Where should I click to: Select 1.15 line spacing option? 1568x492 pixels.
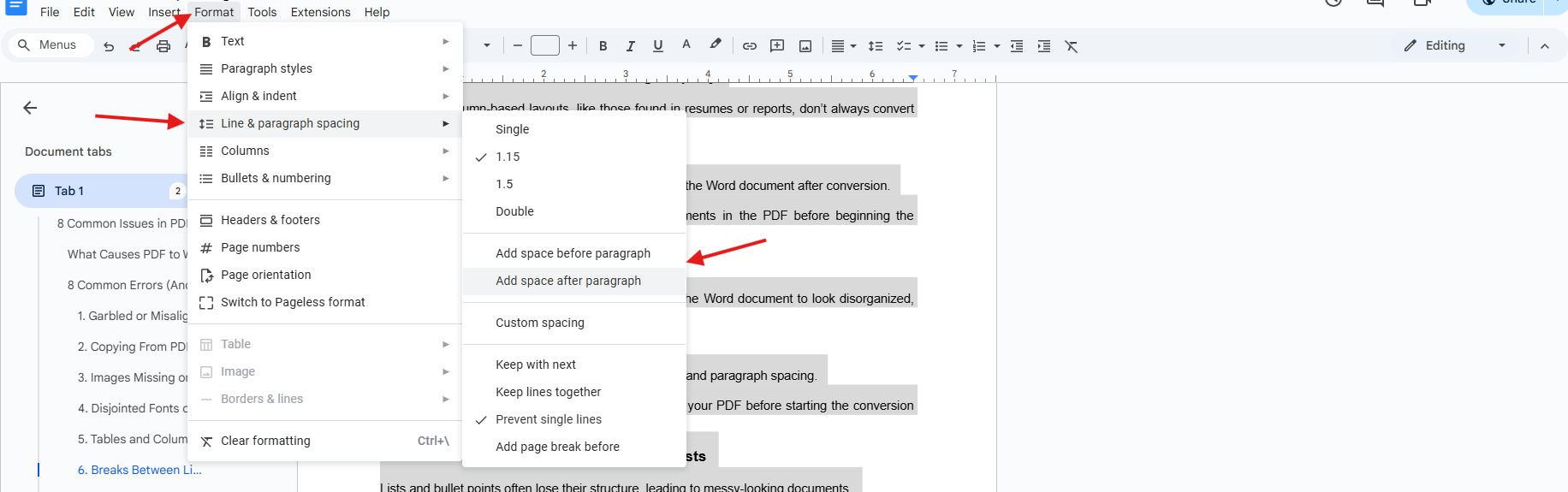click(508, 157)
